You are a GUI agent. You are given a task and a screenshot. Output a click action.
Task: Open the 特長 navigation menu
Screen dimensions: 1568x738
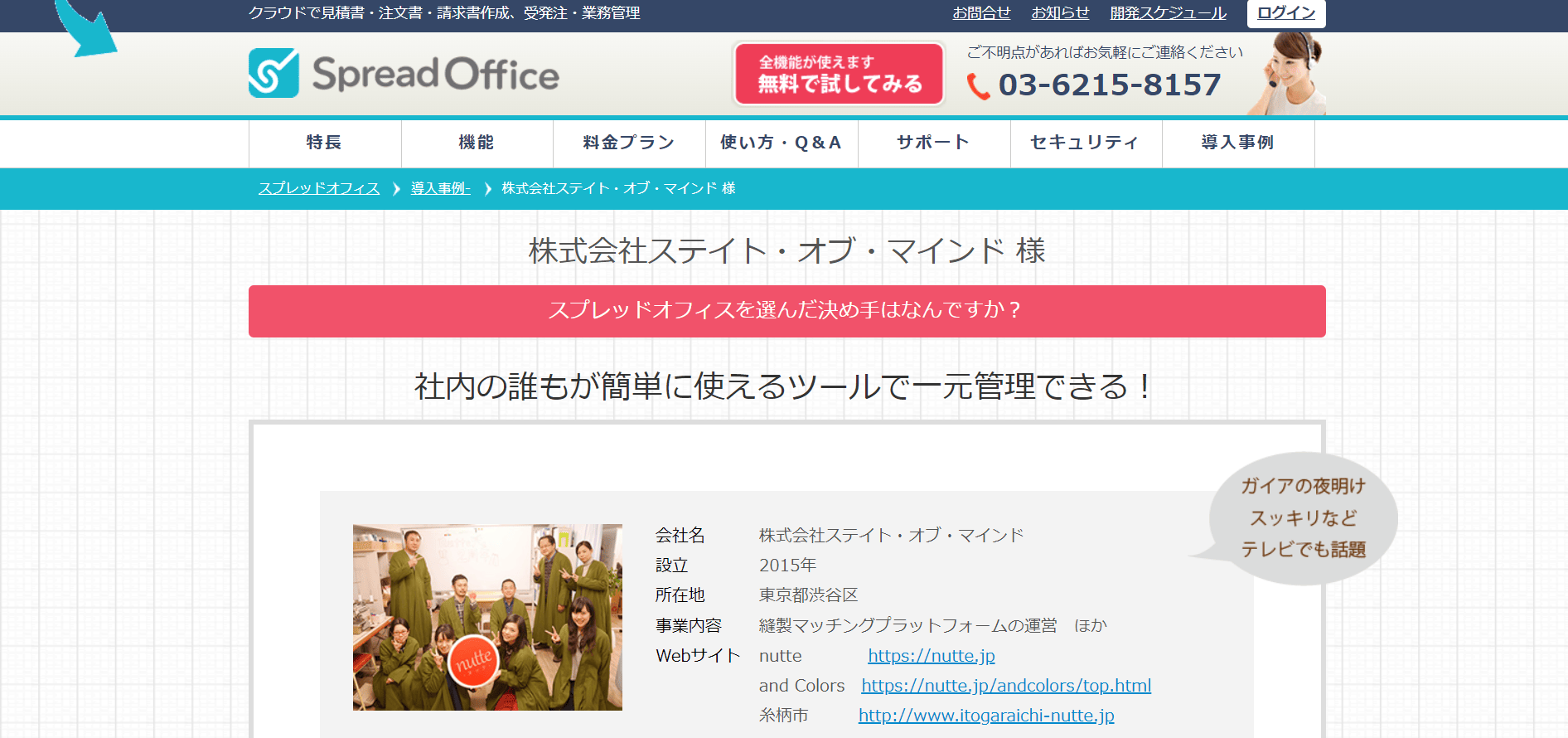(325, 143)
